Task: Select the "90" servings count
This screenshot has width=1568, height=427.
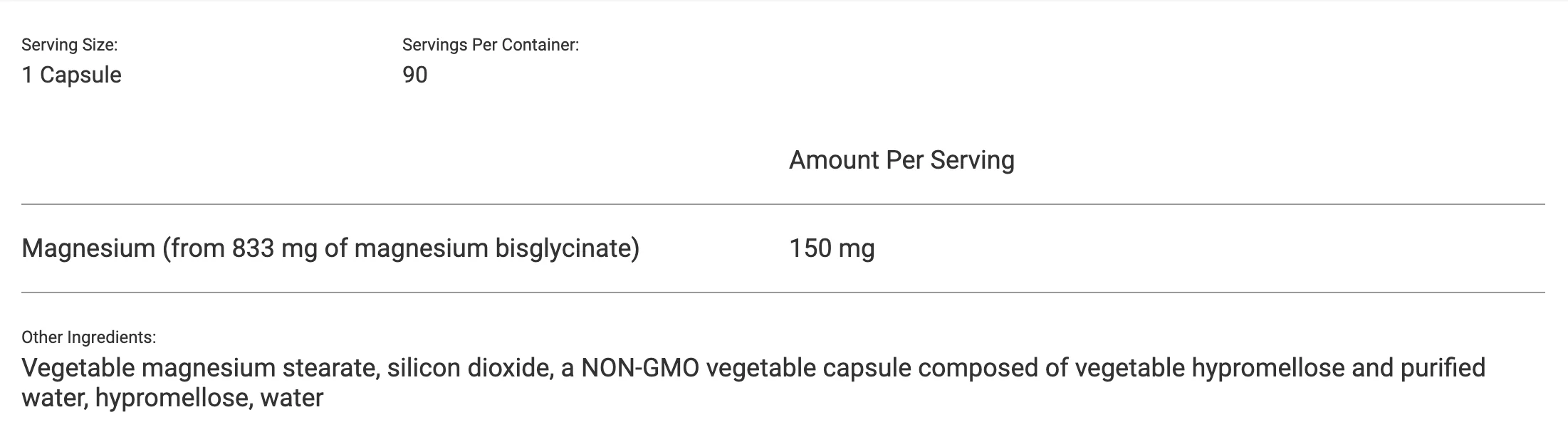Action: (415, 75)
